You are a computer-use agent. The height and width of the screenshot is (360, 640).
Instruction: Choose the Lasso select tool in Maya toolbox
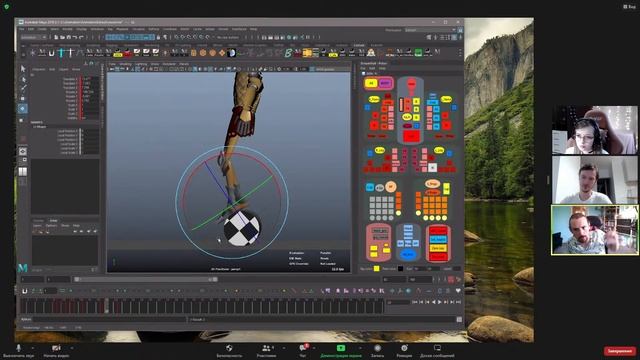coord(23,79)
